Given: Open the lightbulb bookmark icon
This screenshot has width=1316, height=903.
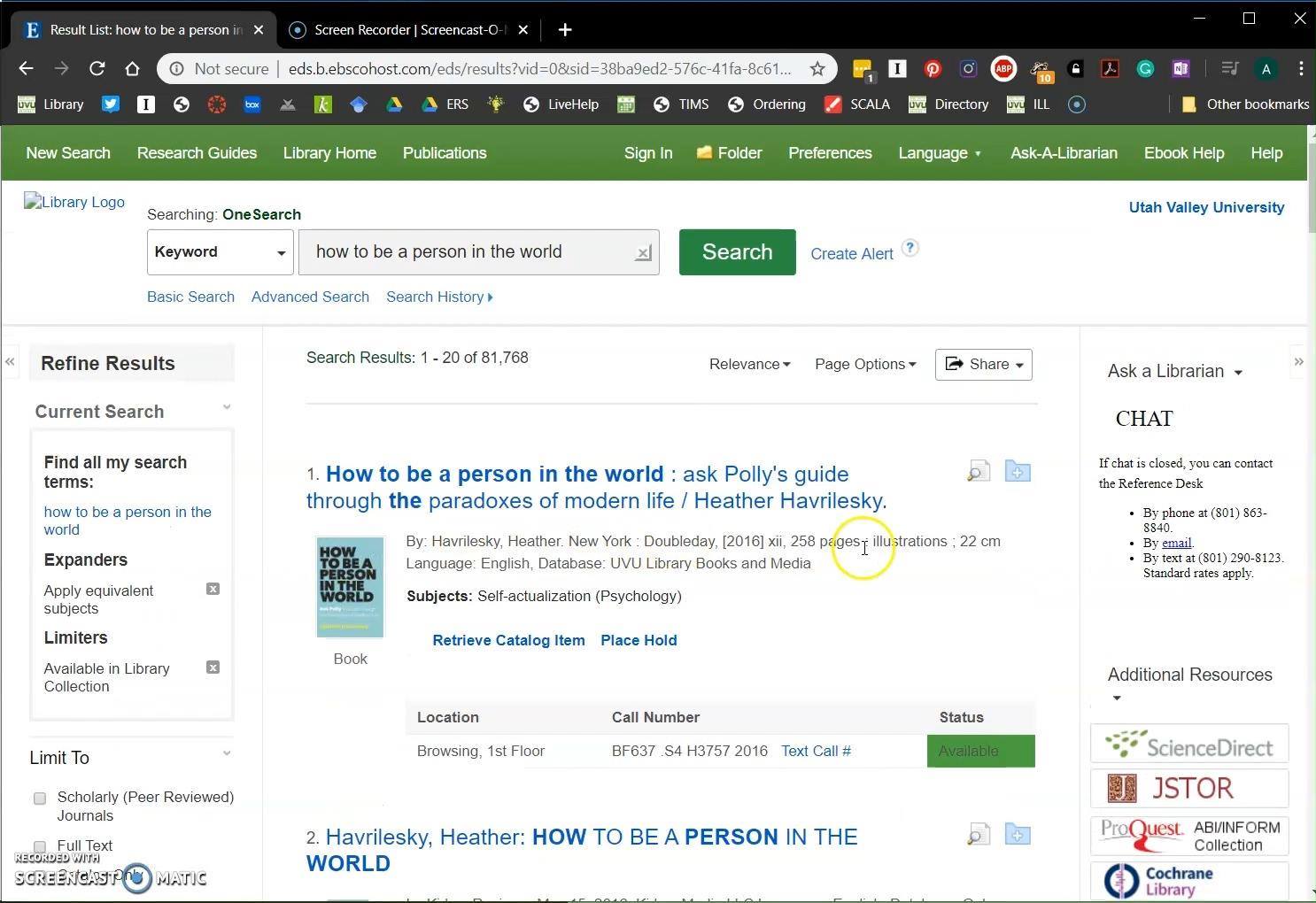Looking at the screenshot, I should [x=496, y=104].
